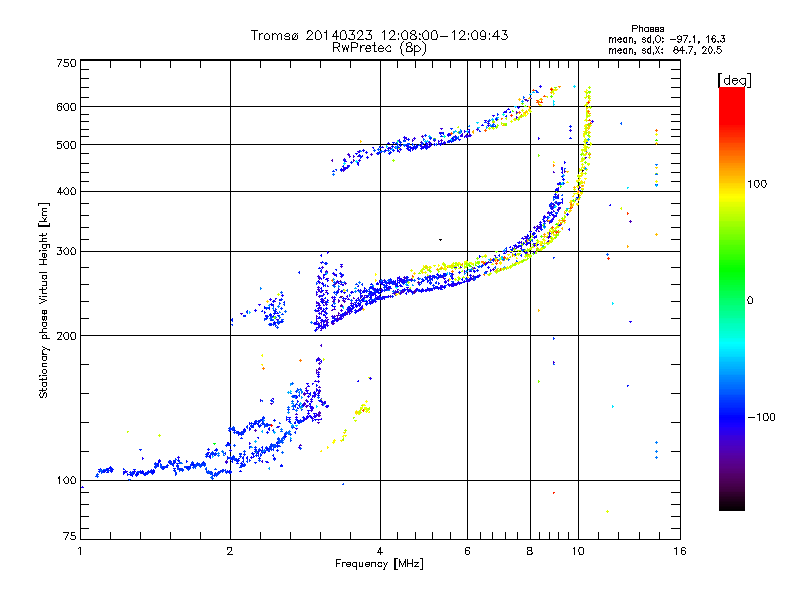Click x-axis tick label '8'
Viewport: 800px width, 600px height.
click(530, 551)
